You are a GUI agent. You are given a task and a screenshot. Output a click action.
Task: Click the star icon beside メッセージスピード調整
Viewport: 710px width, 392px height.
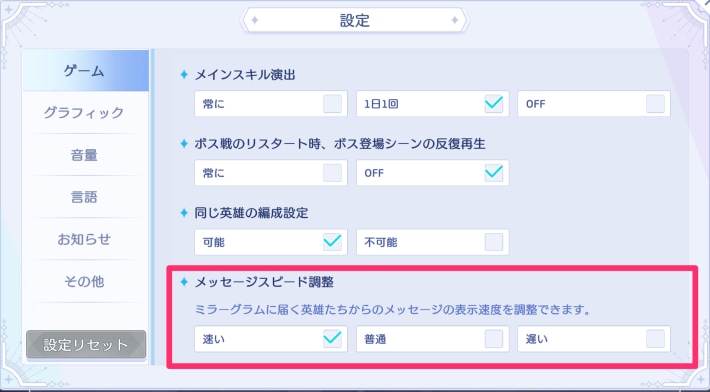(184, 282)
